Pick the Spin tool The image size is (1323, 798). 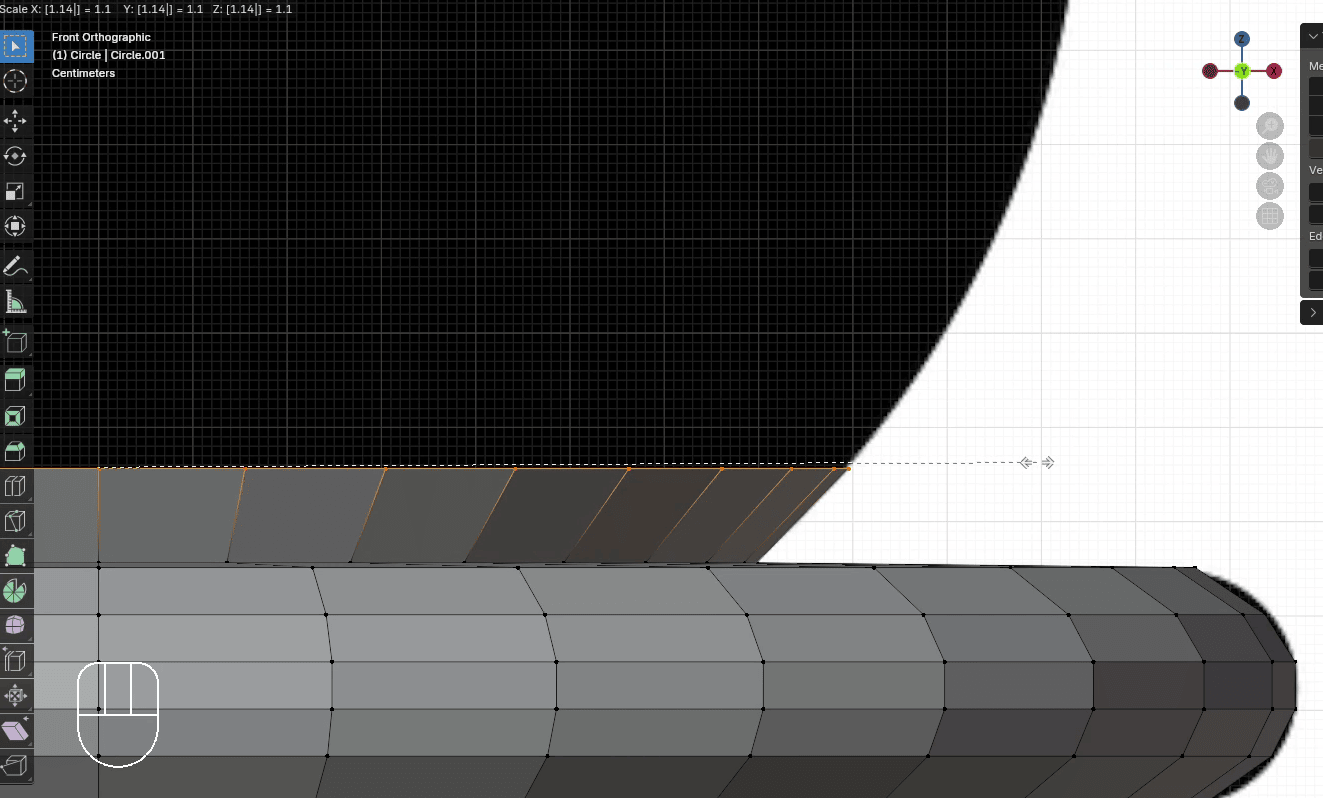click(15, 591)
